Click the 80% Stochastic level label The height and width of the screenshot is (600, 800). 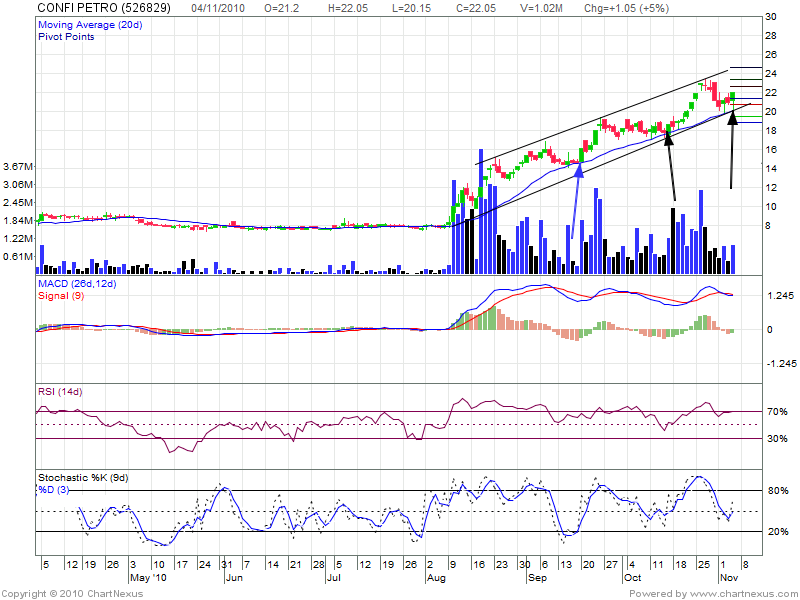coord(776,491)
